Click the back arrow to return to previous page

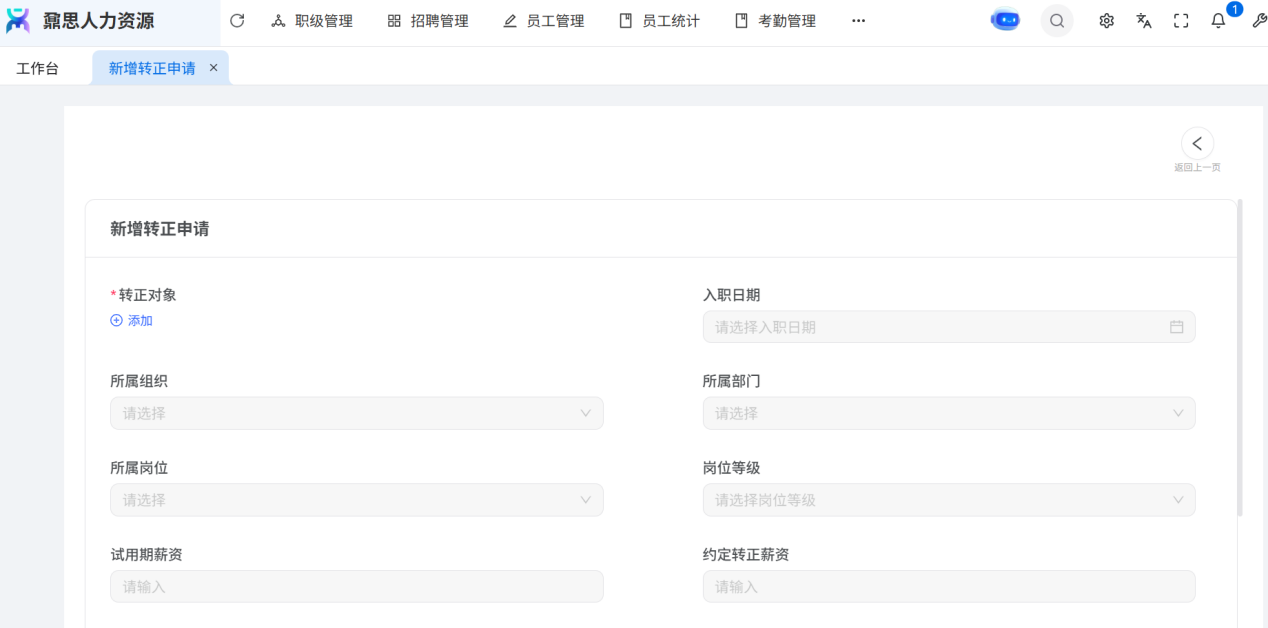1197,143
